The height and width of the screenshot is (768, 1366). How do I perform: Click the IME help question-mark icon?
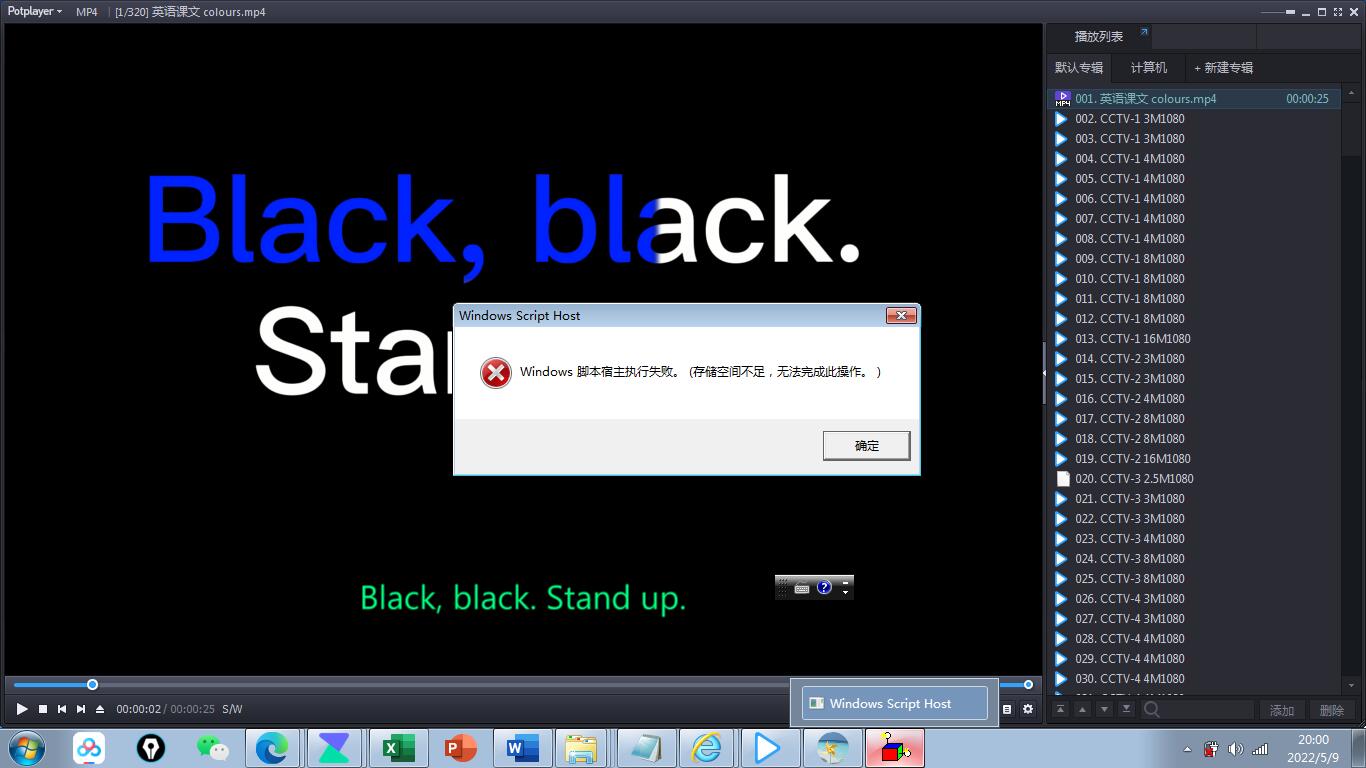[x=824, y=588]
